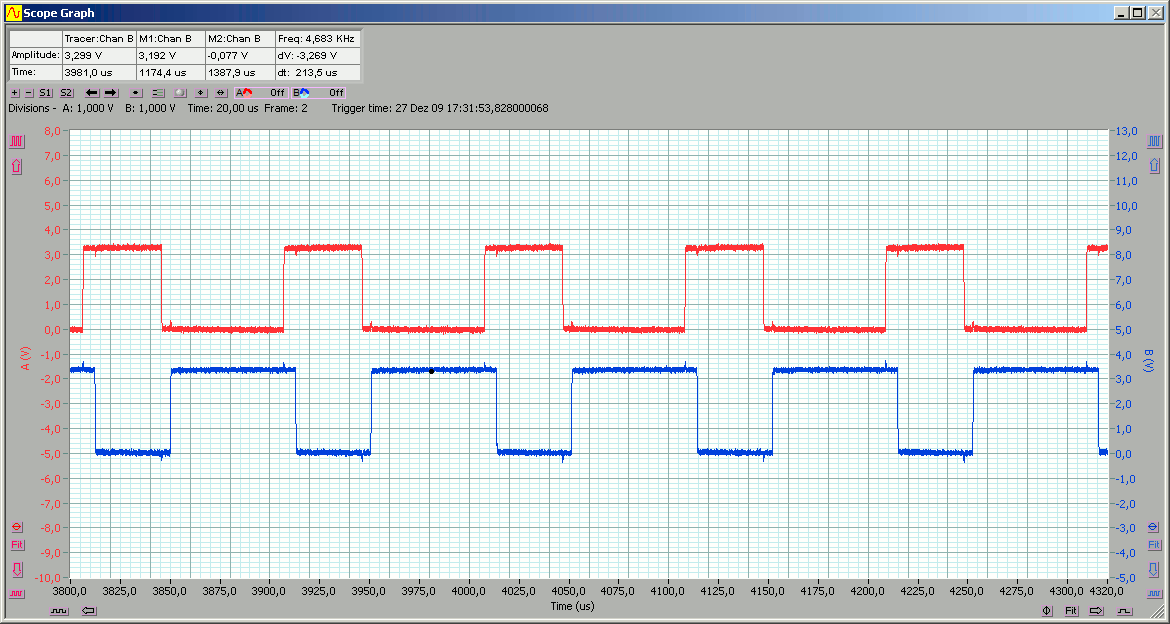Viewport: 1170px width, 624px height.
Task: Click the Tracer time 3981,0 us cell
Action: [98, 72]
